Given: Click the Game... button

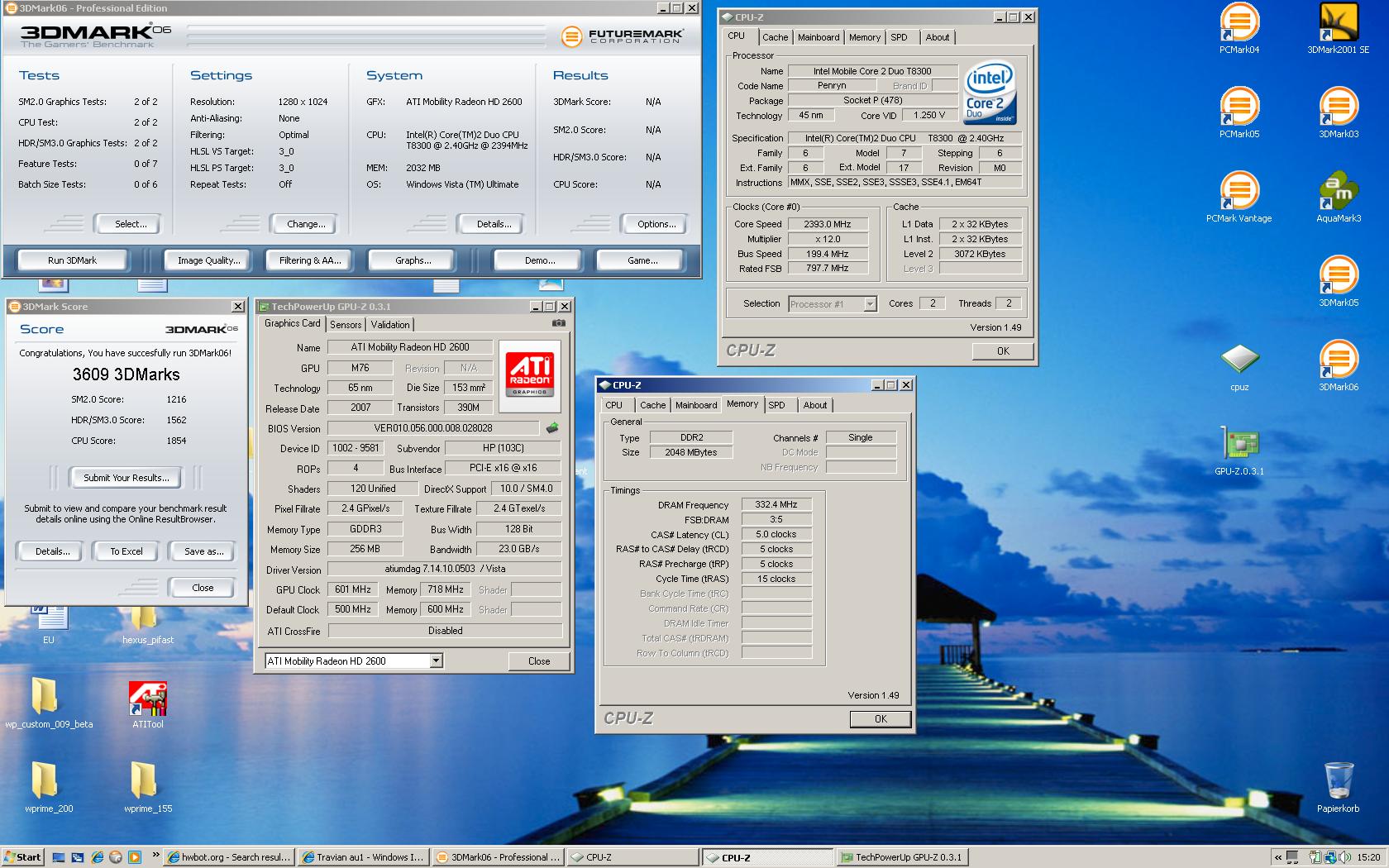Looking at the screenshot, I should (x=642, y=260).
